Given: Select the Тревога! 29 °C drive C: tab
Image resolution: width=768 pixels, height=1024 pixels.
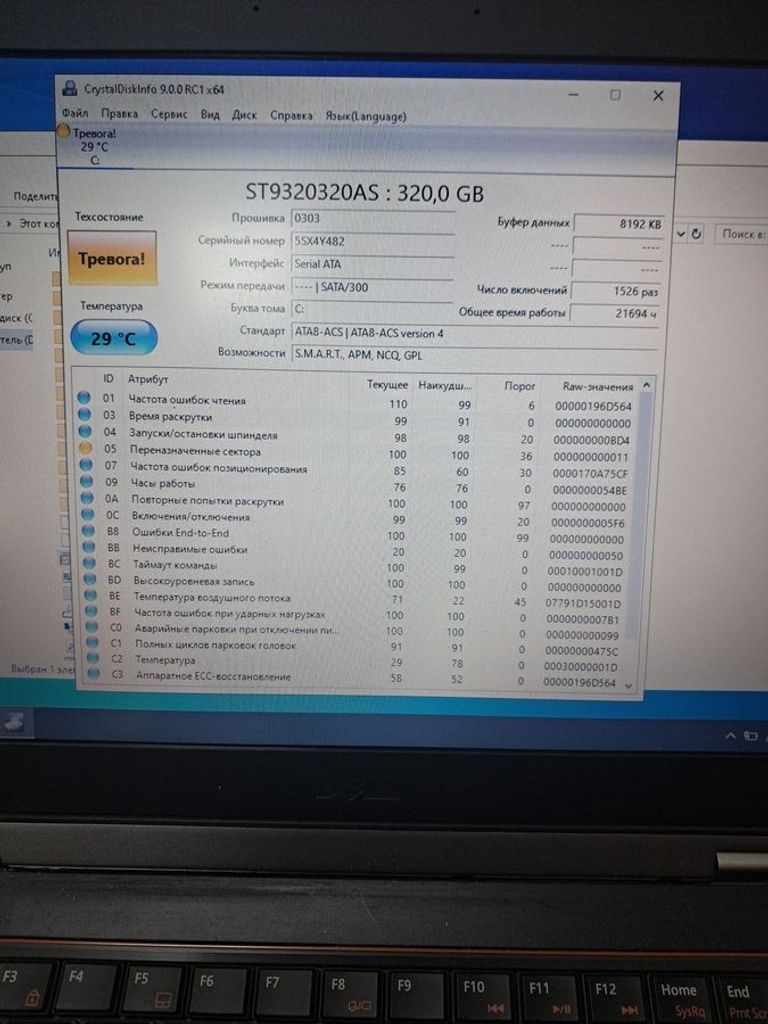Looking at the screenshot, I should point(95,147).
